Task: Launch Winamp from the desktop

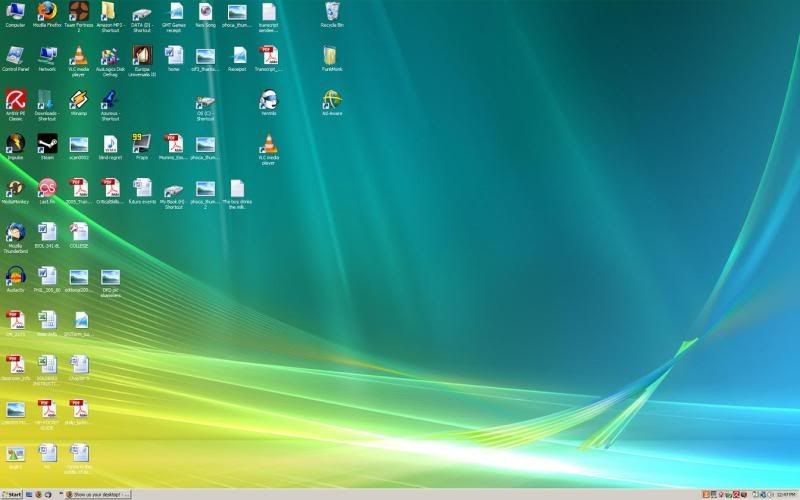Action: [79, 102]
